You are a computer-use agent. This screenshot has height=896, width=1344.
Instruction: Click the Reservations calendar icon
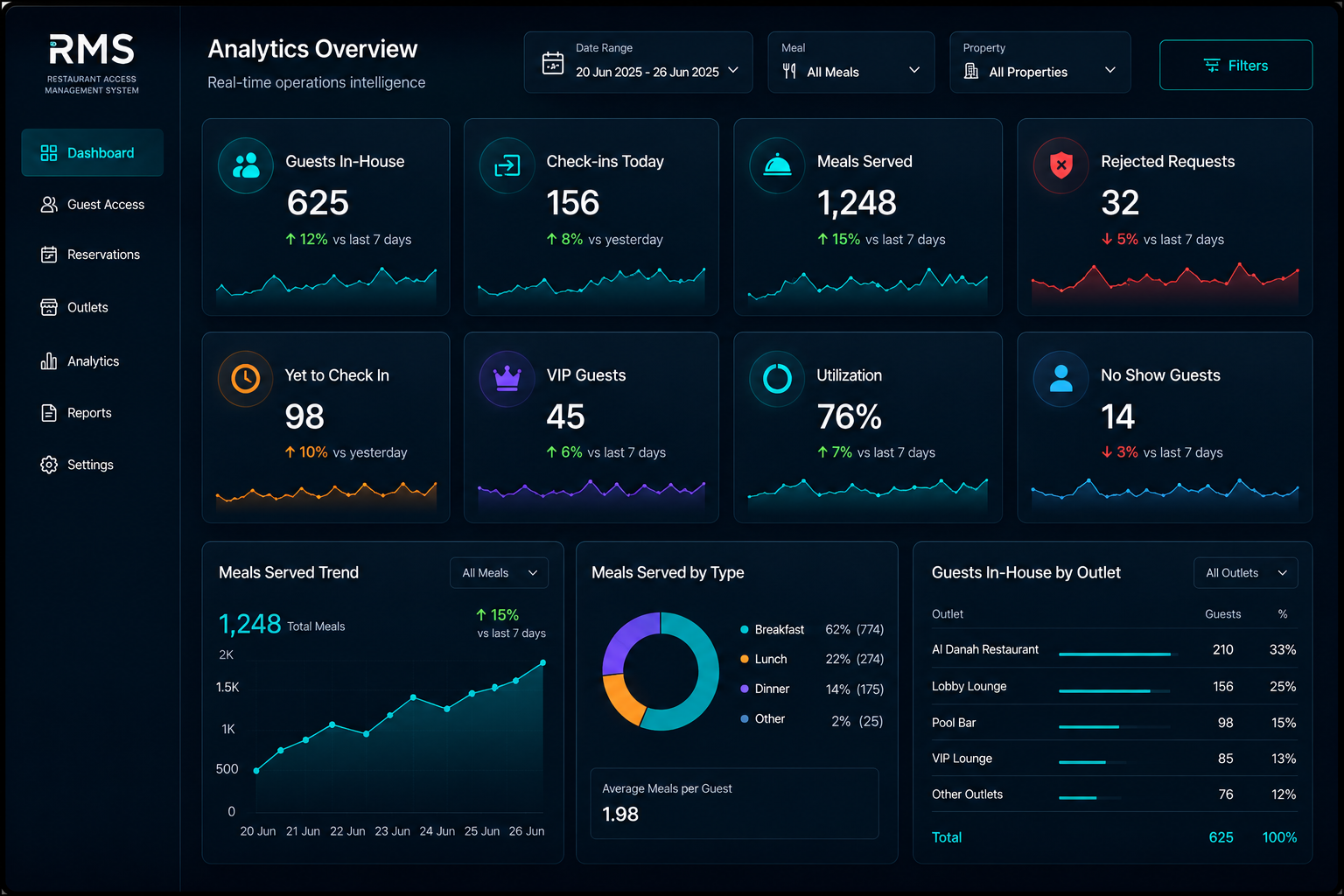(x=49, y=255)
